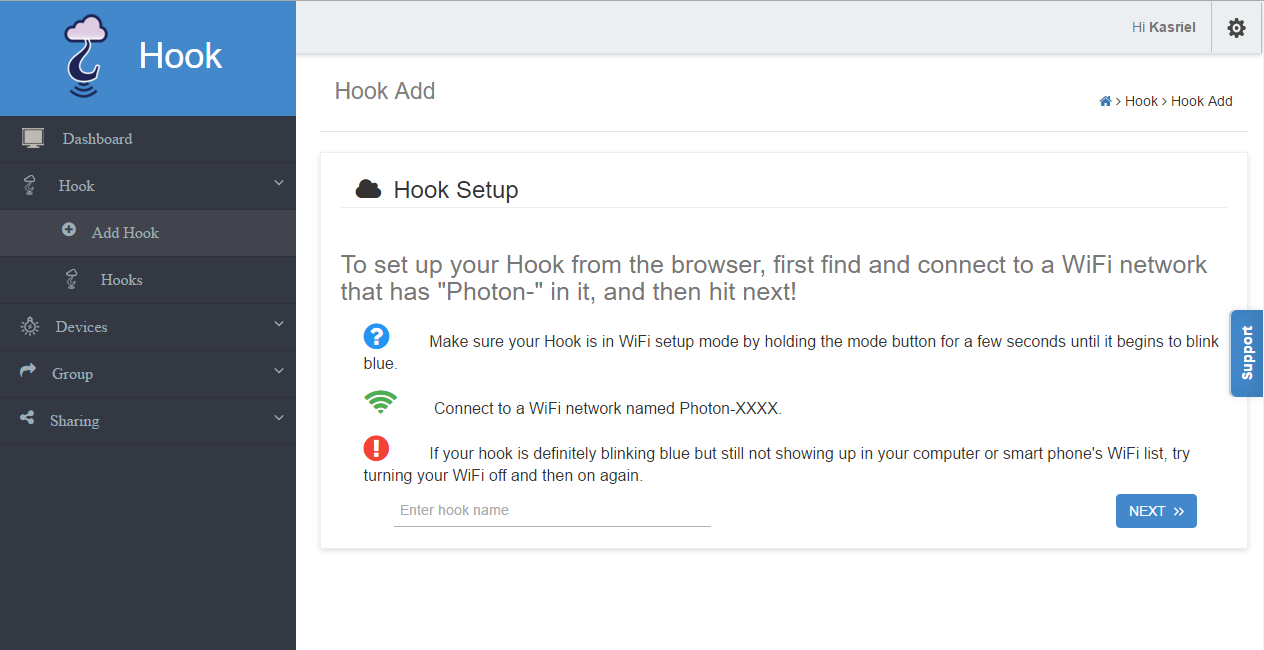Click the red exclamation warning icon
1264x650 pixels.
pyautogui.click(x=377, y=447)
